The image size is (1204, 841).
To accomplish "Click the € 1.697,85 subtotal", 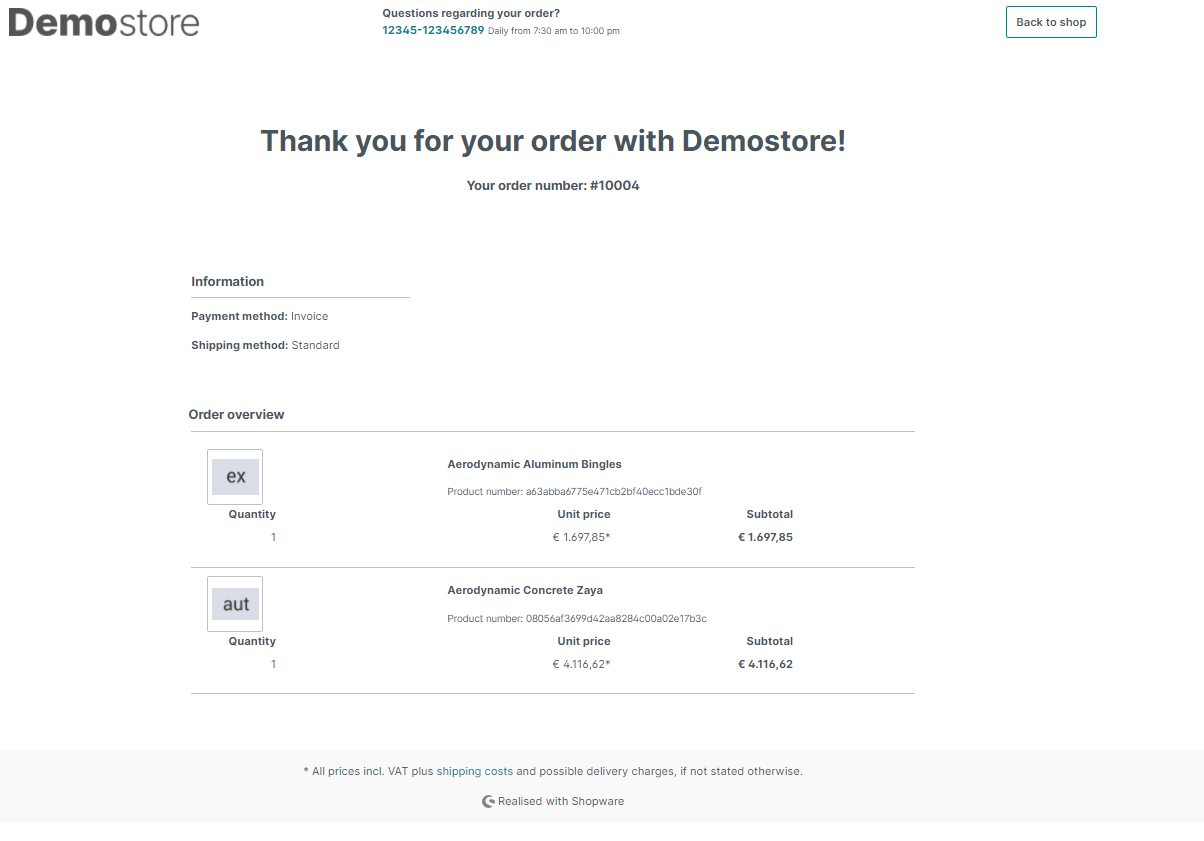I will [x=765, y=537].
